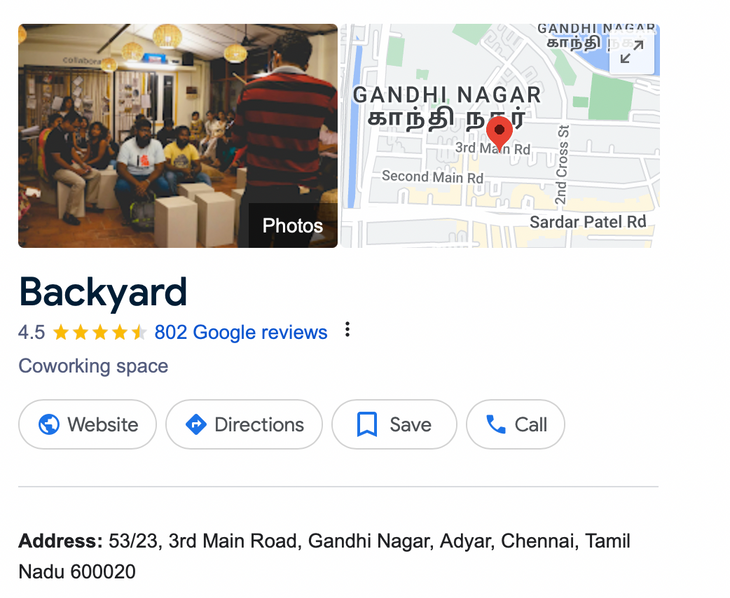Click the blue Directions arrow icon

pyautogui.click(x=196, y=424)
